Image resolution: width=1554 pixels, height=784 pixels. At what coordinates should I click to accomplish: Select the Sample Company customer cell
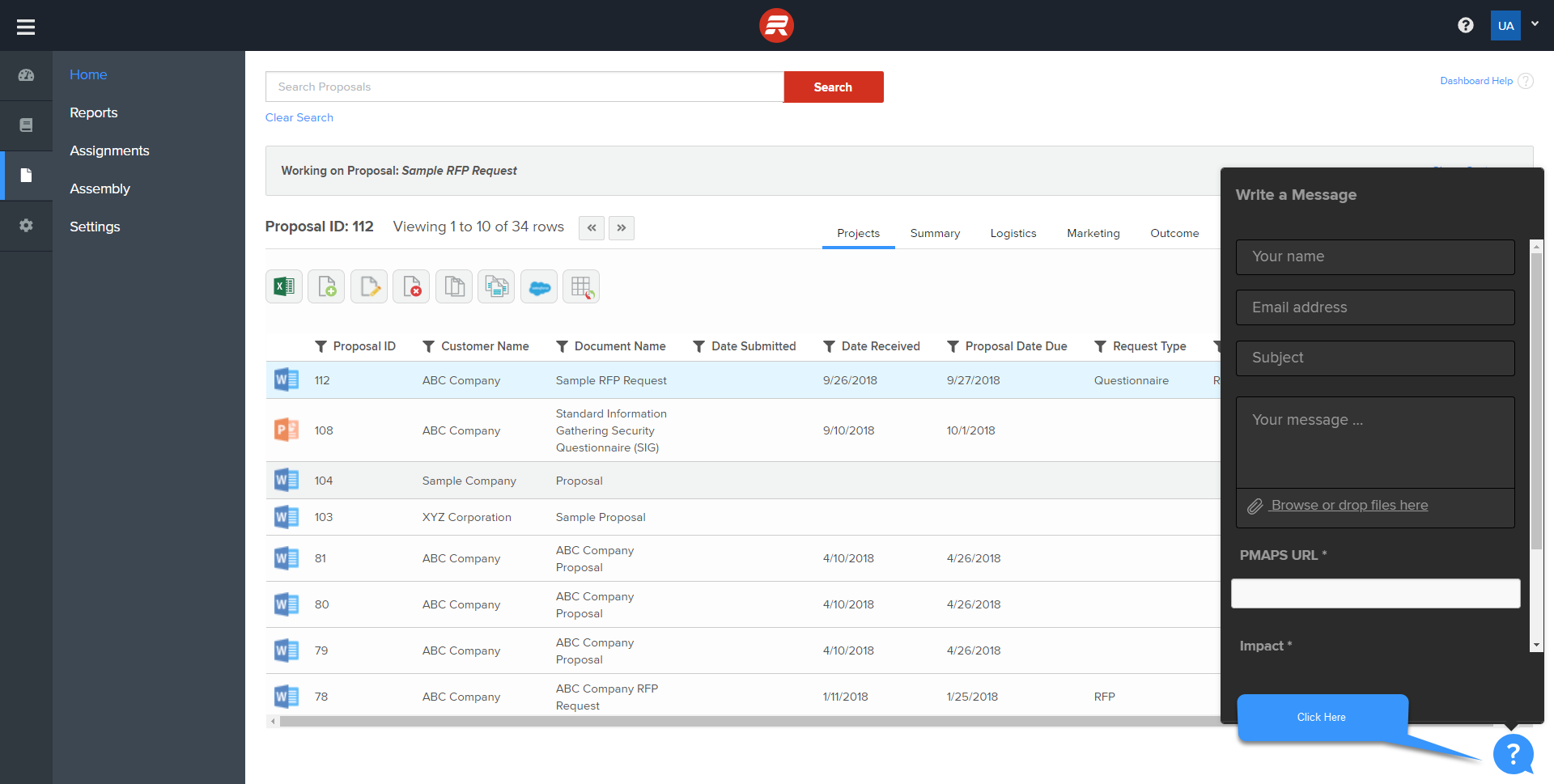tap(469, 481)
